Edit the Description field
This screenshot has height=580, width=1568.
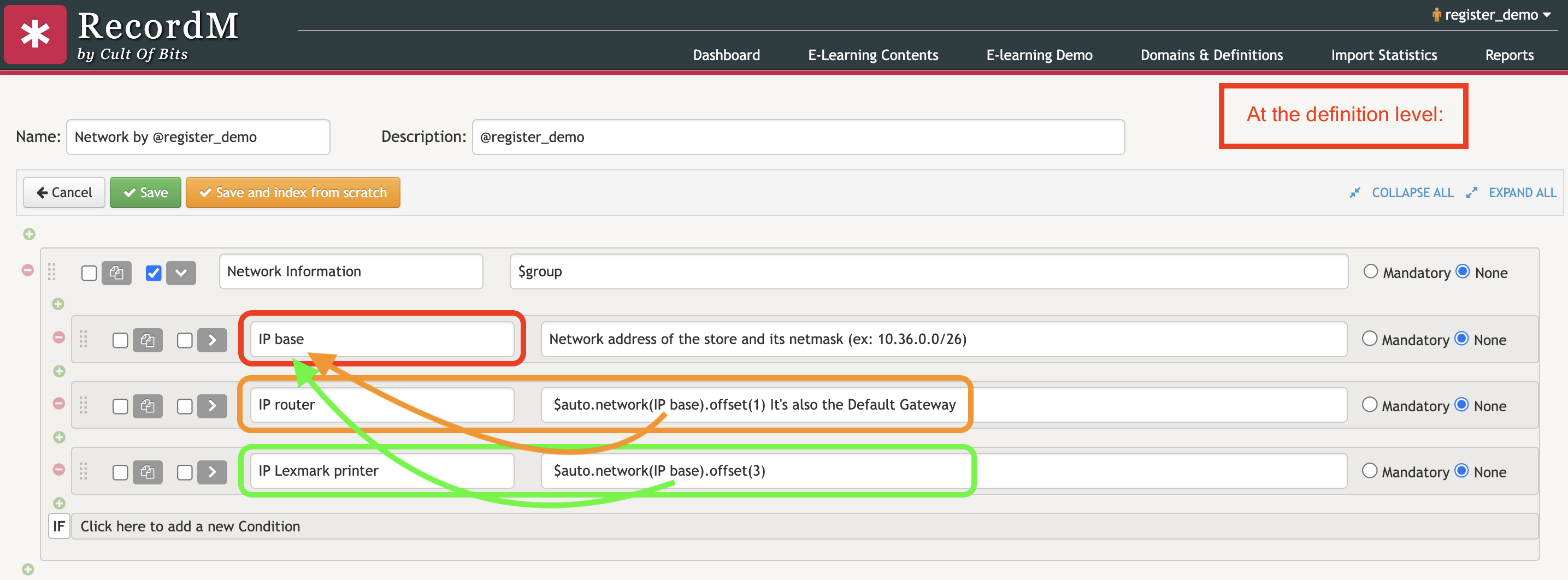pos(798,138)
